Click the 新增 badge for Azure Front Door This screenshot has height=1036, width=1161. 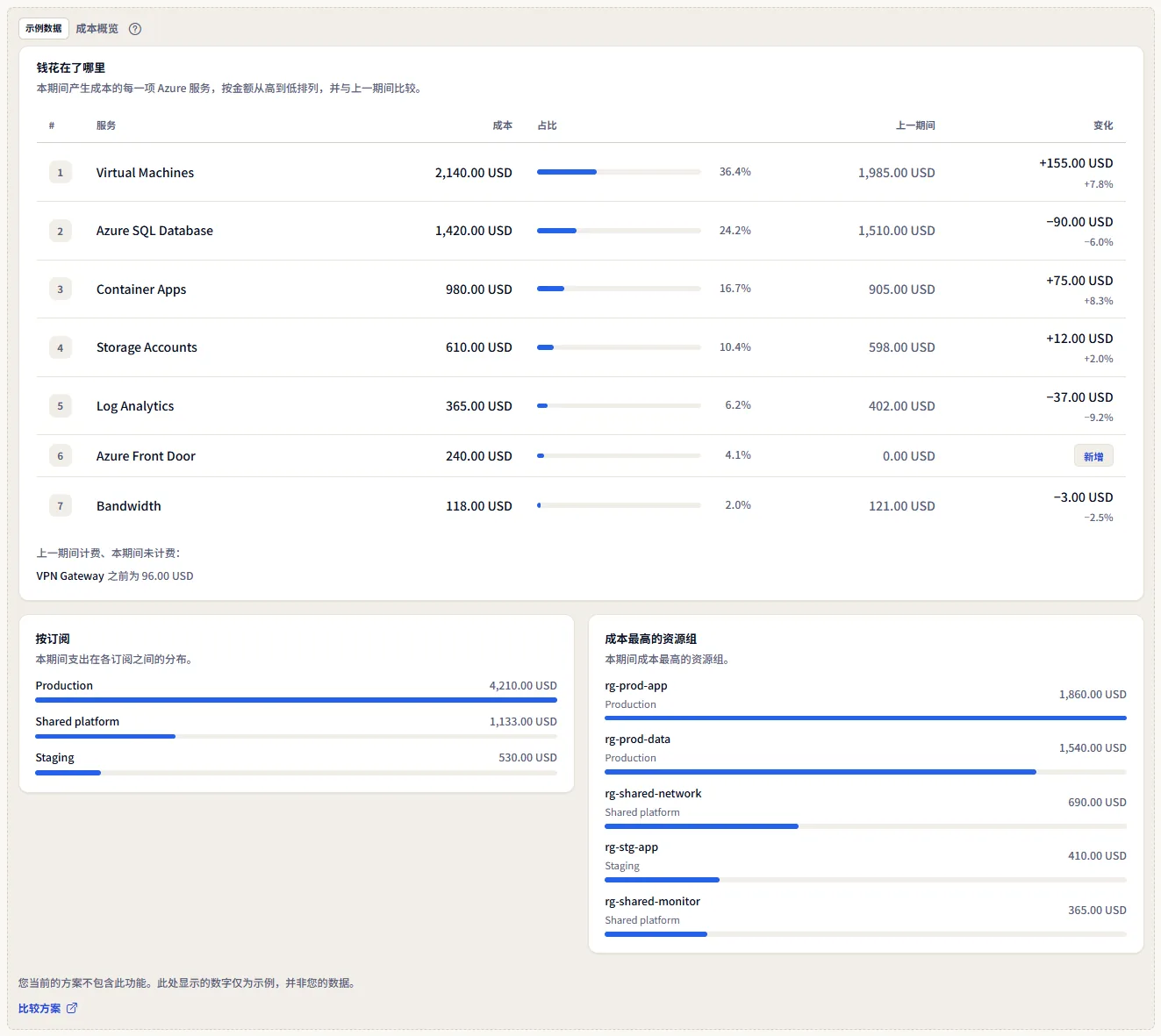(x=1093, y=456)
